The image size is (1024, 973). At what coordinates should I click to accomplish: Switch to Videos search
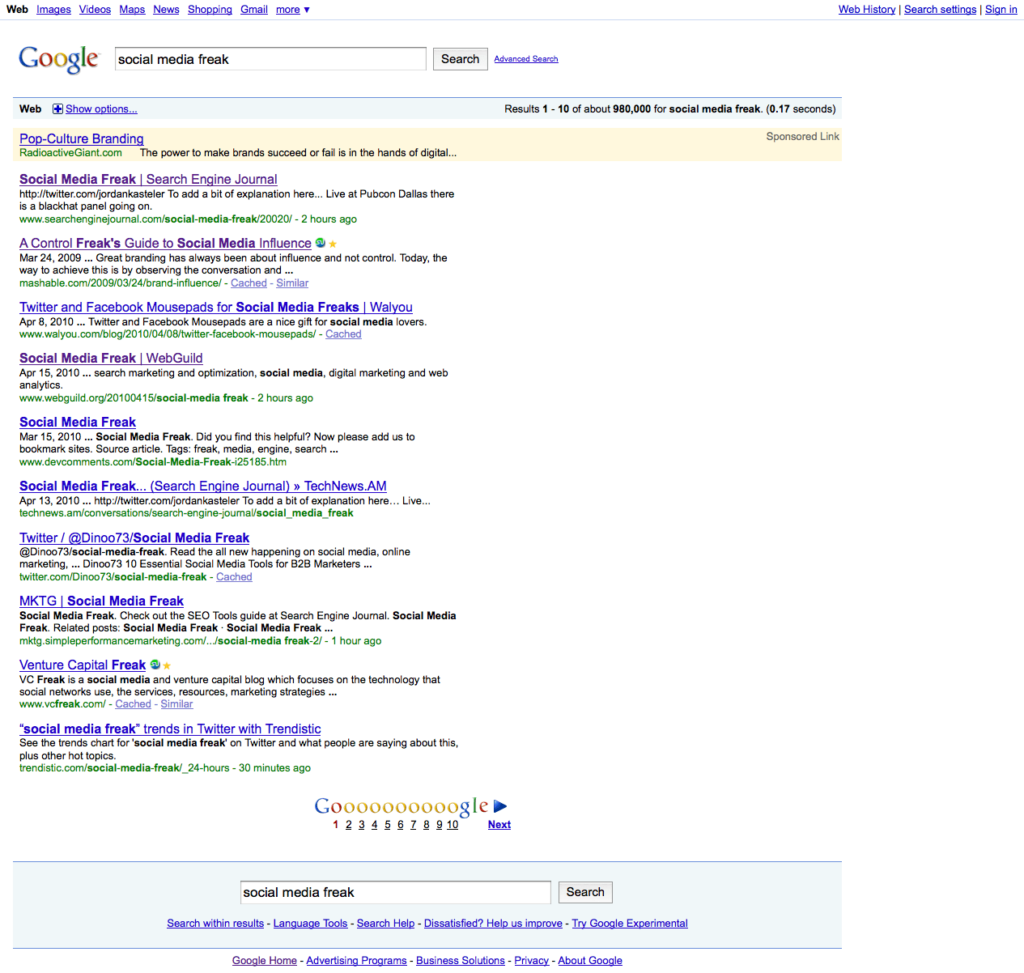95,10
